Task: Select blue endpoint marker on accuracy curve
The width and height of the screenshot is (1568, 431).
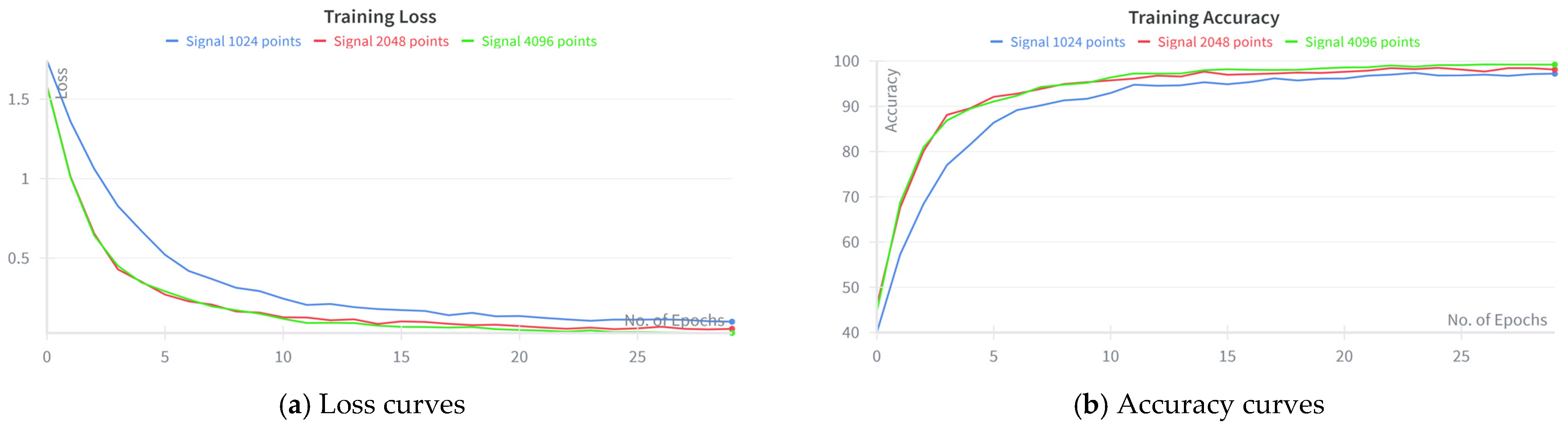Action: (1554, 74)
